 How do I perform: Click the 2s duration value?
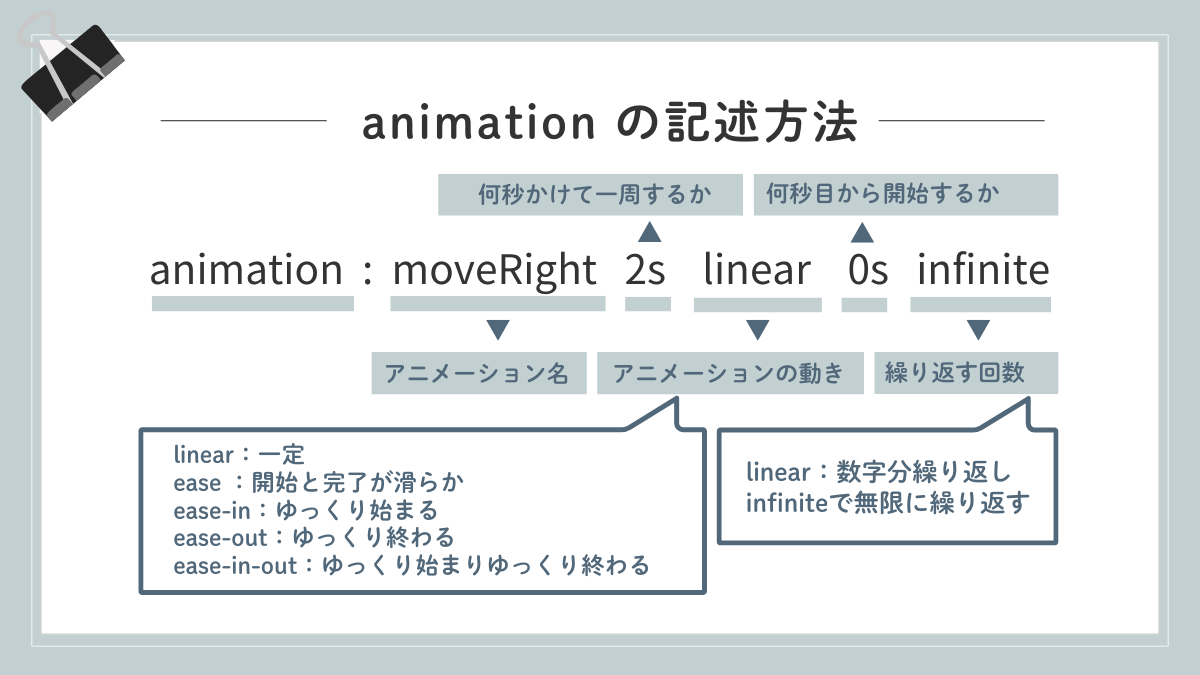tap(646, 272)
